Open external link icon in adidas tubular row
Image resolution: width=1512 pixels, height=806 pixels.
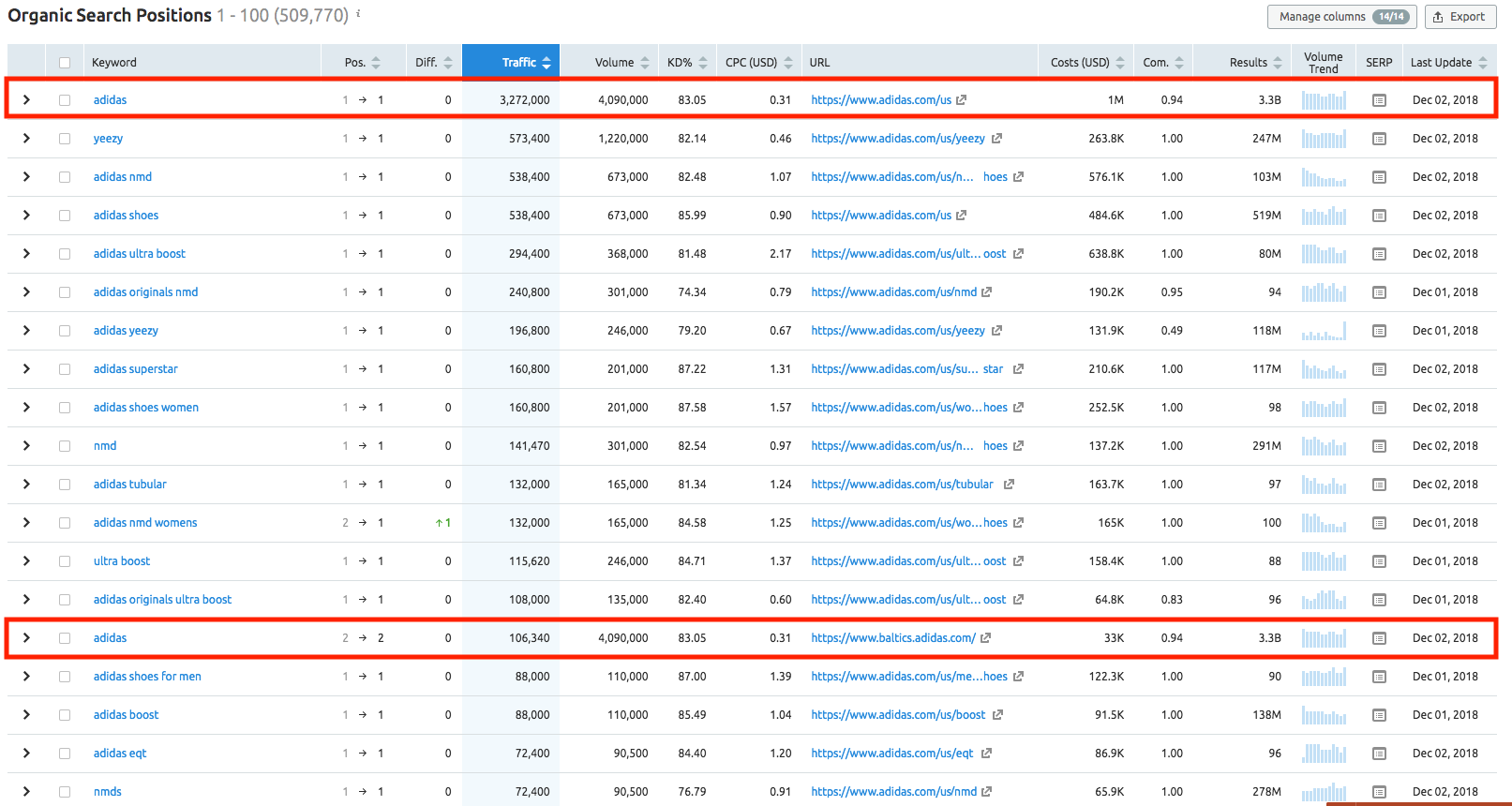coord(1009,484)
